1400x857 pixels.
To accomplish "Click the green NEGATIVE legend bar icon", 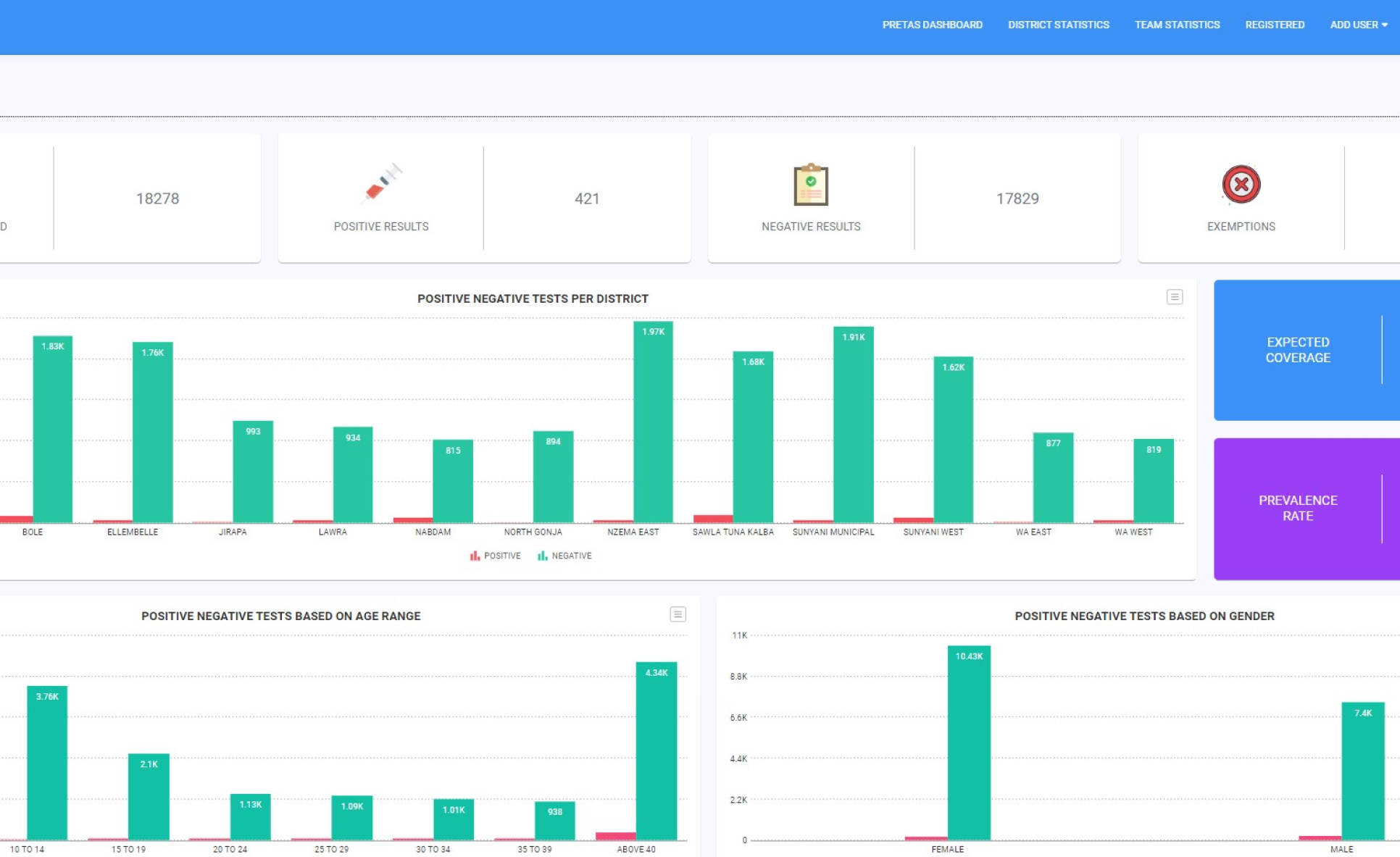I will click(x=542, y=556).
